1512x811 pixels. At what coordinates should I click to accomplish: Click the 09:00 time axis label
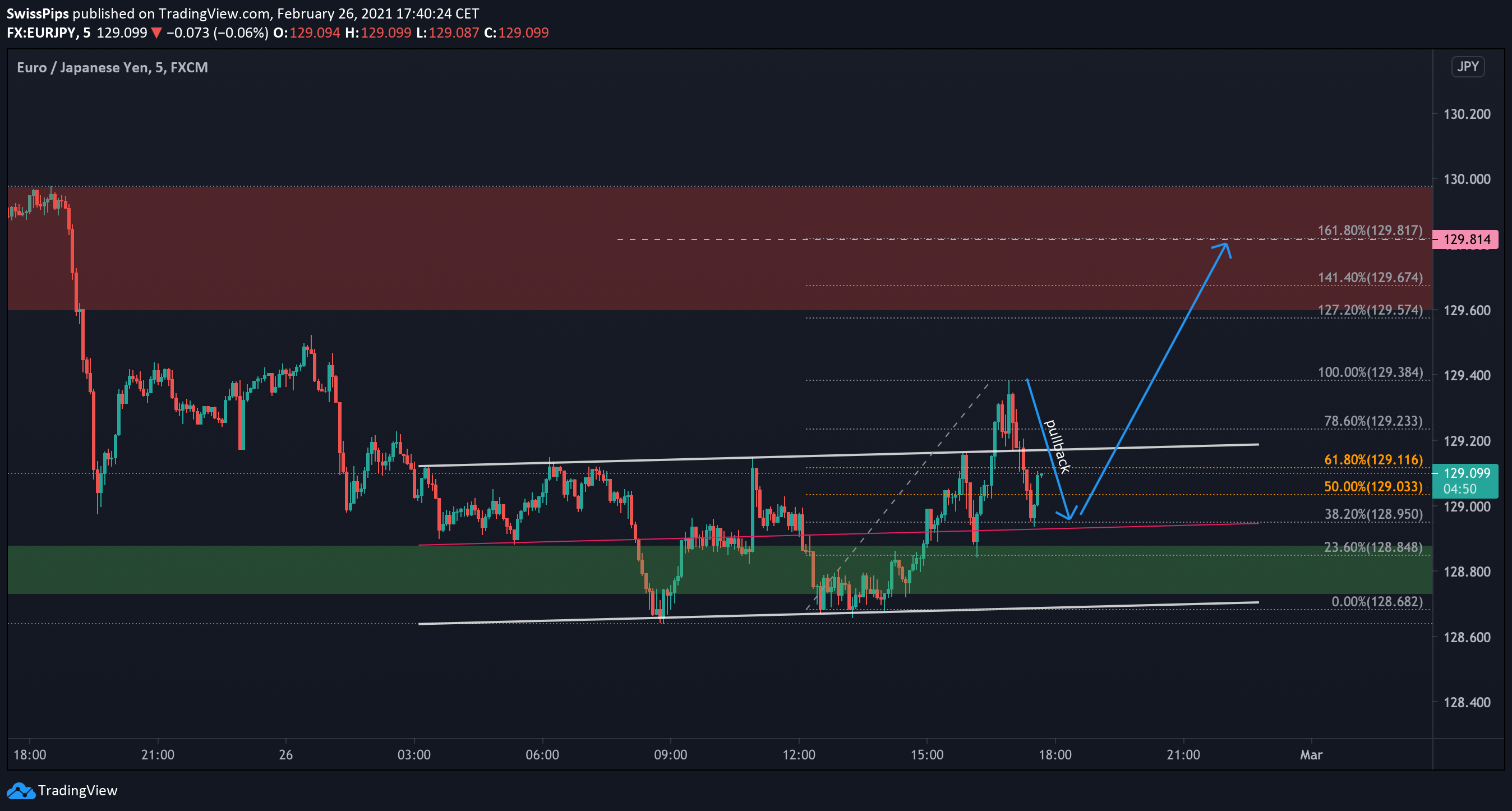tap(670, 755)
